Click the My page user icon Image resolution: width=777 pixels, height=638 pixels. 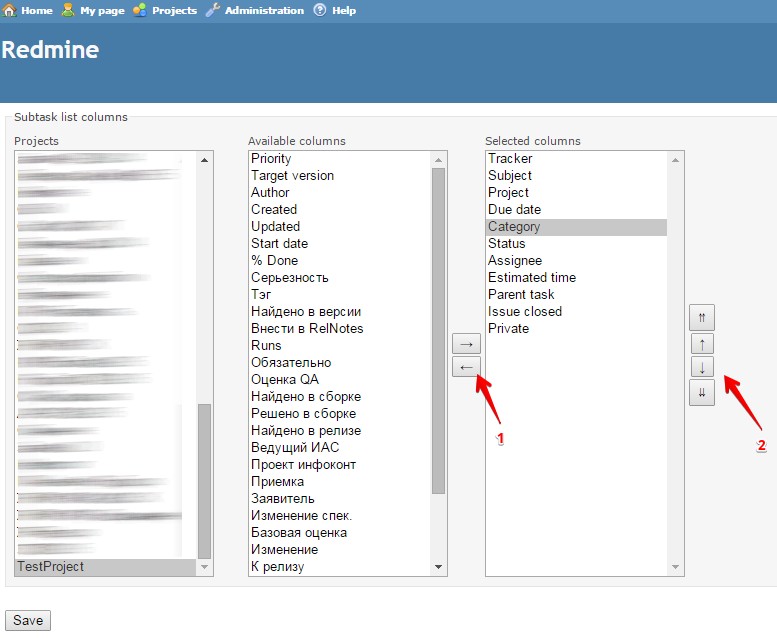click(x=68, y=10)
